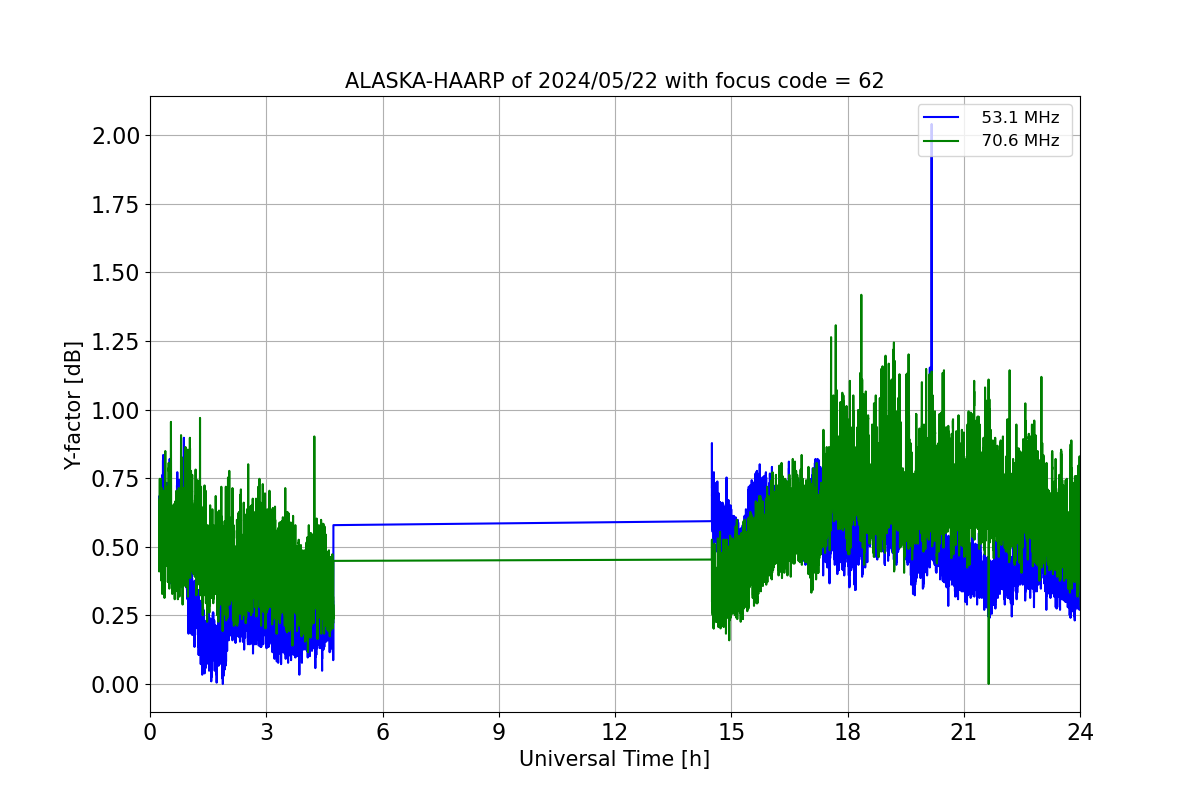Select the 53.1 MHz legend label
1200x800 pixels.
[1020, 118]
